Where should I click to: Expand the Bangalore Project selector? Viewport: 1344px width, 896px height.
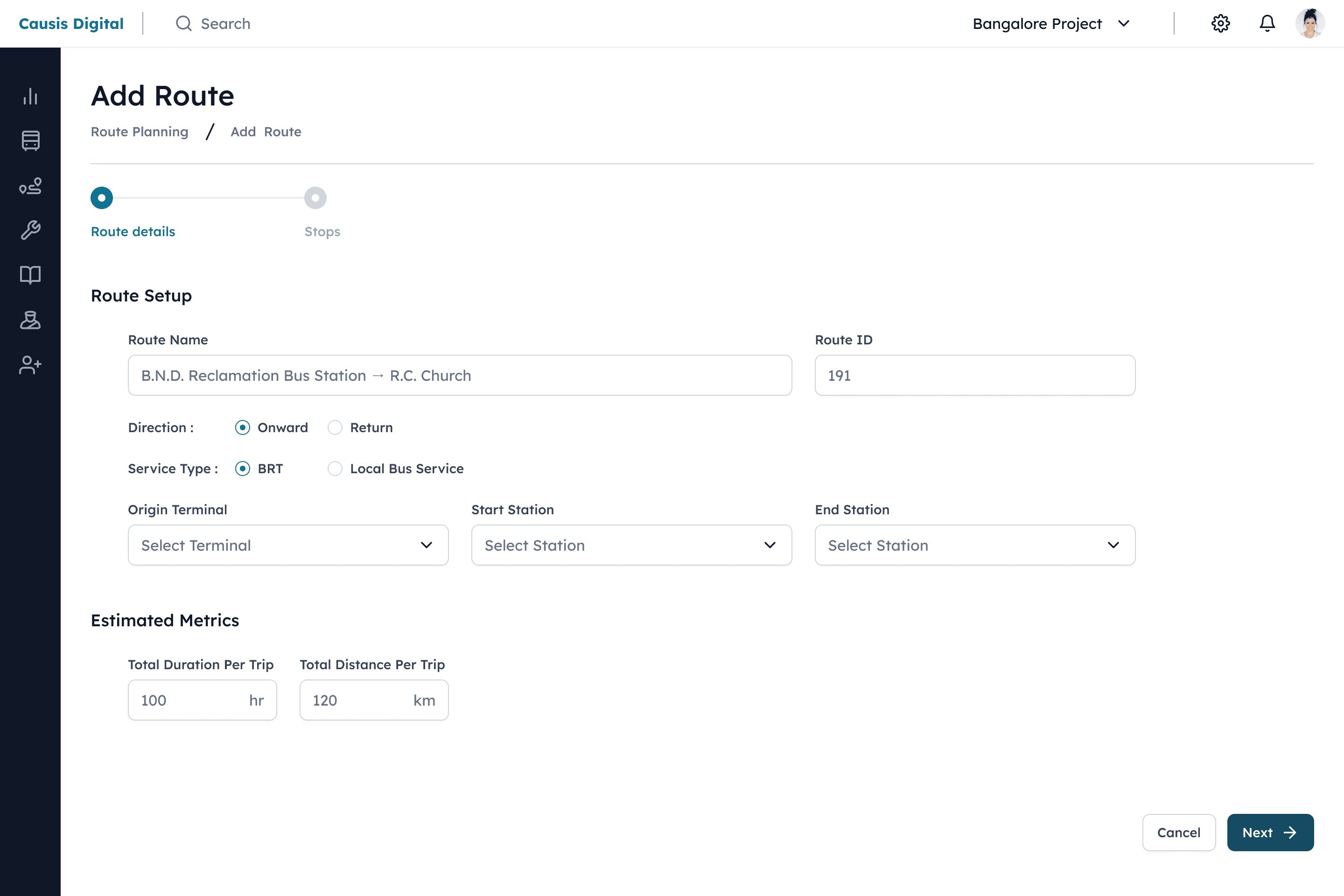click(1050, 23)
